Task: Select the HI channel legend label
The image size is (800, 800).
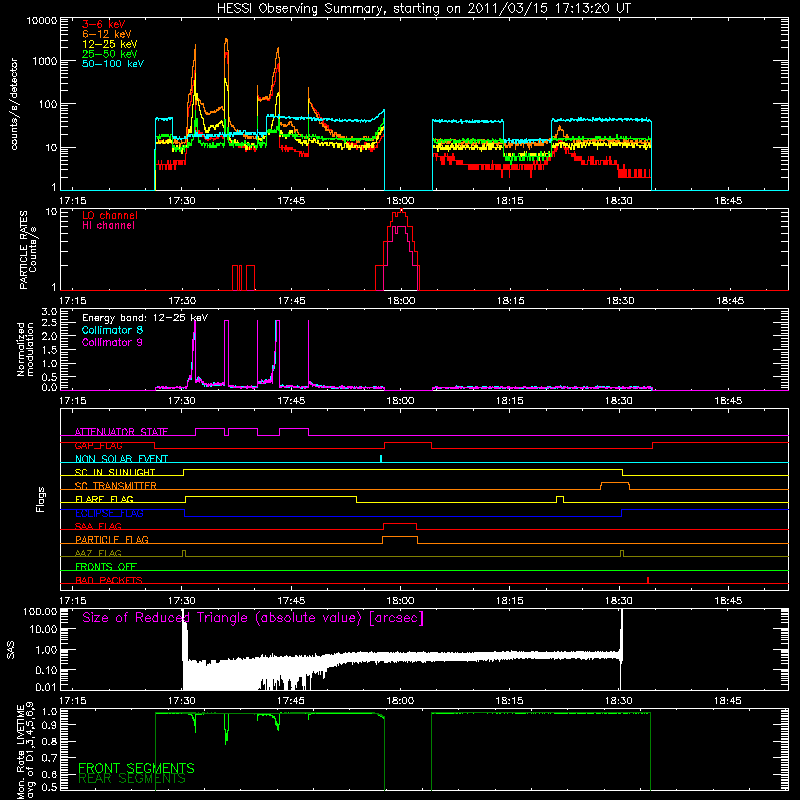Action: pyautogui.click(x=108, y=226)
